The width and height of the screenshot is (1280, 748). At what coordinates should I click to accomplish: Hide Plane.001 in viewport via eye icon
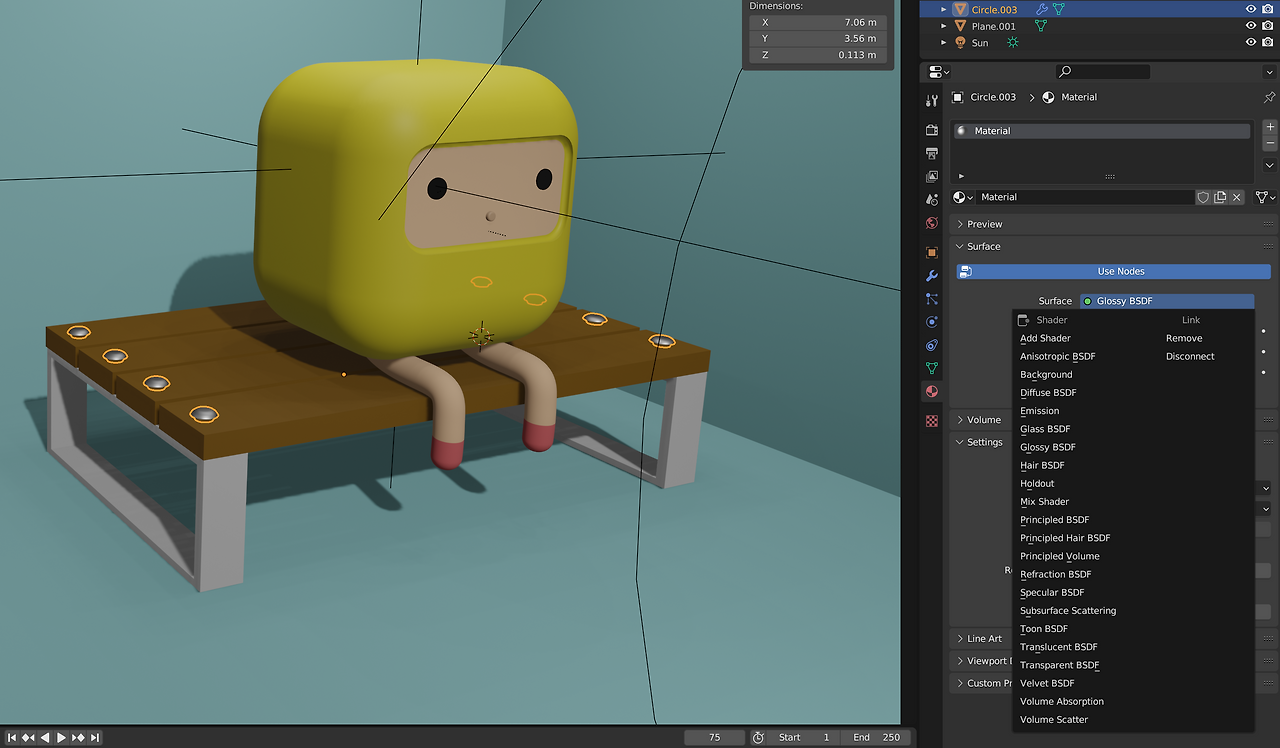1250,26
